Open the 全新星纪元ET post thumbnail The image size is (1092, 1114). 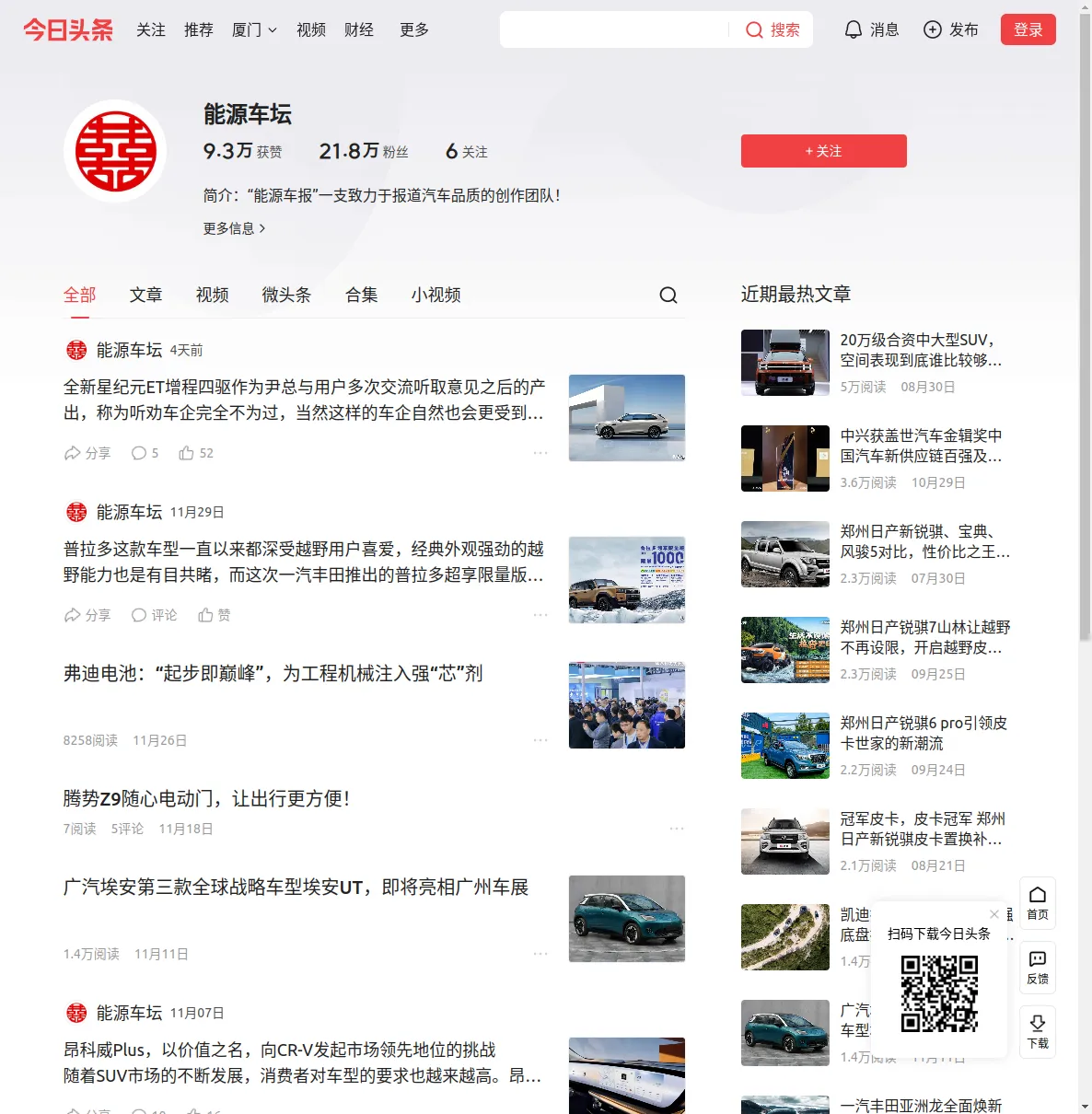click(x=627, y=418)
